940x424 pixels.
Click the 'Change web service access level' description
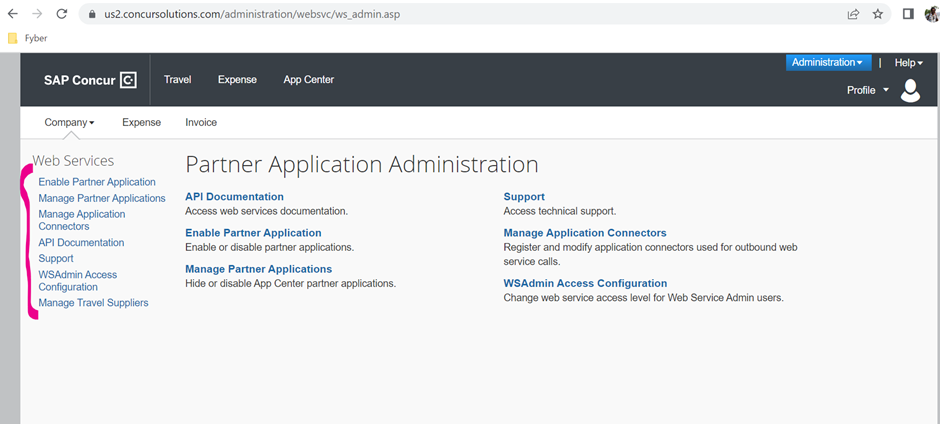(x=644, y=297)
